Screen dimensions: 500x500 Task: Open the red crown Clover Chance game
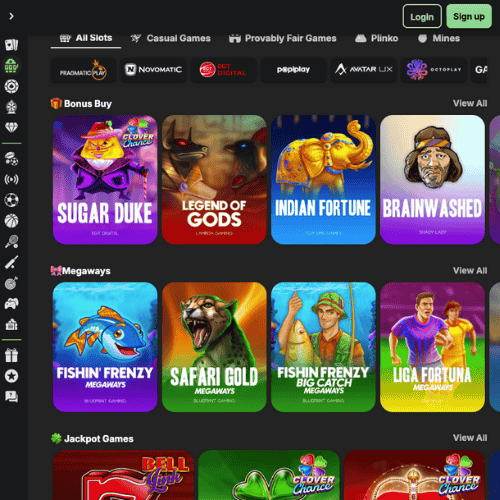click(x=414, y=475)
